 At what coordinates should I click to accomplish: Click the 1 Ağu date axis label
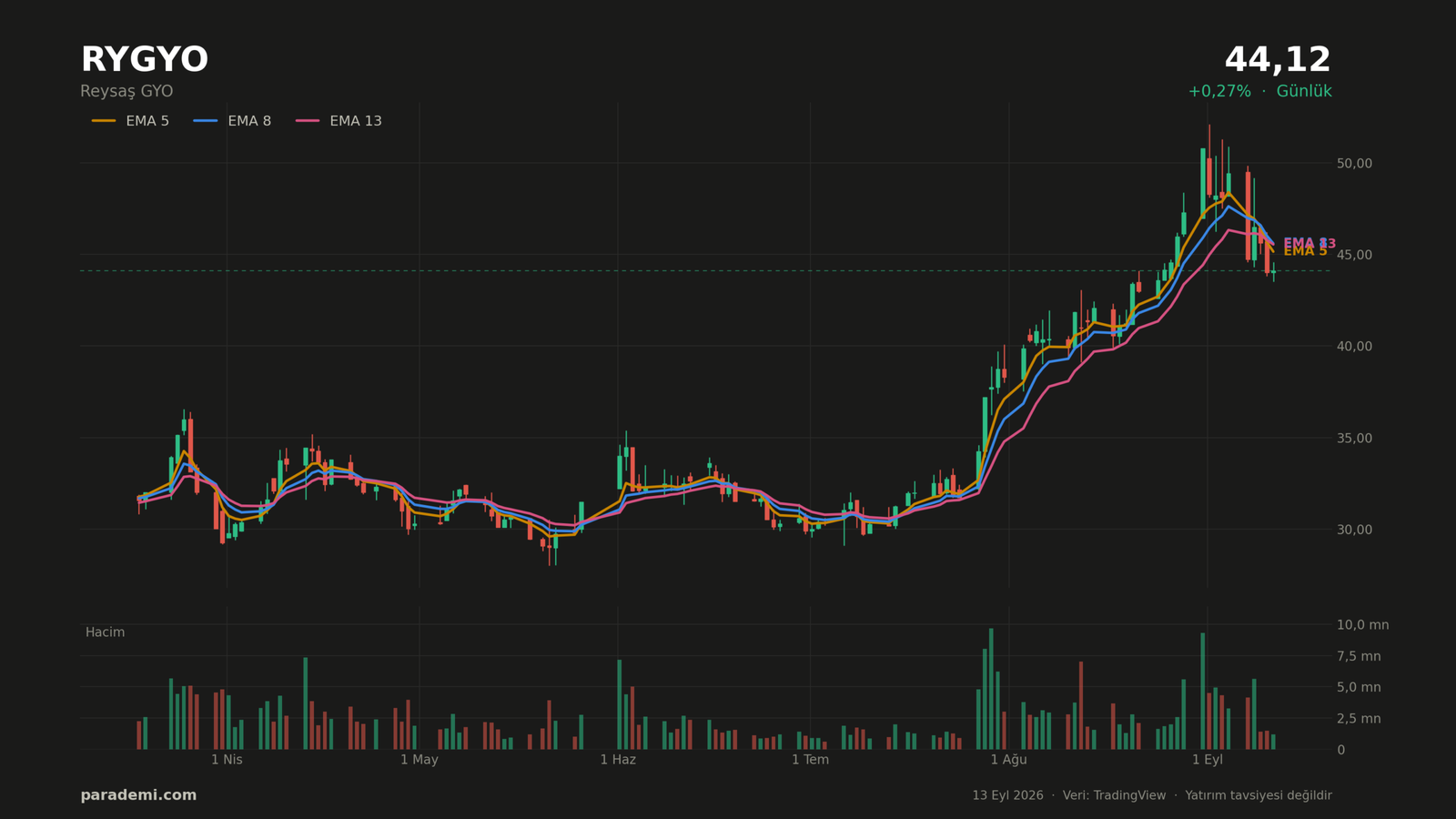click(x=1008, y=760)
